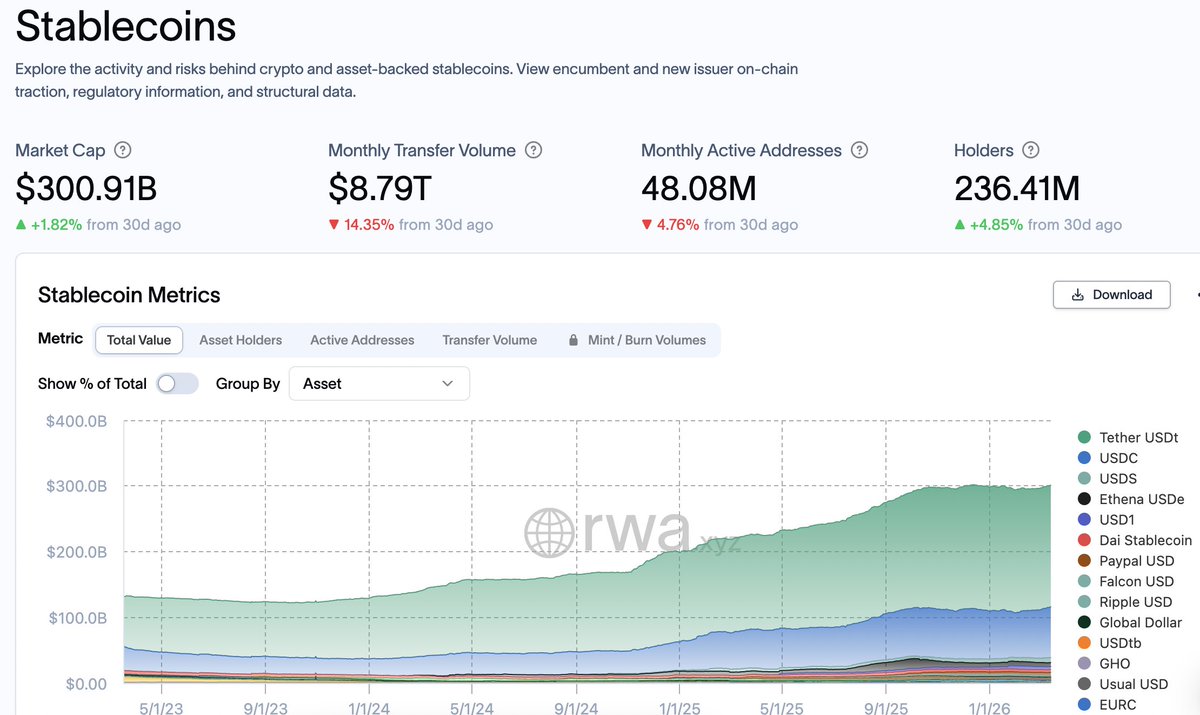Toggle the Paypal USD legend entry
The width and height of the screenshot is (1200, 715).
[x=1126, y=561]
